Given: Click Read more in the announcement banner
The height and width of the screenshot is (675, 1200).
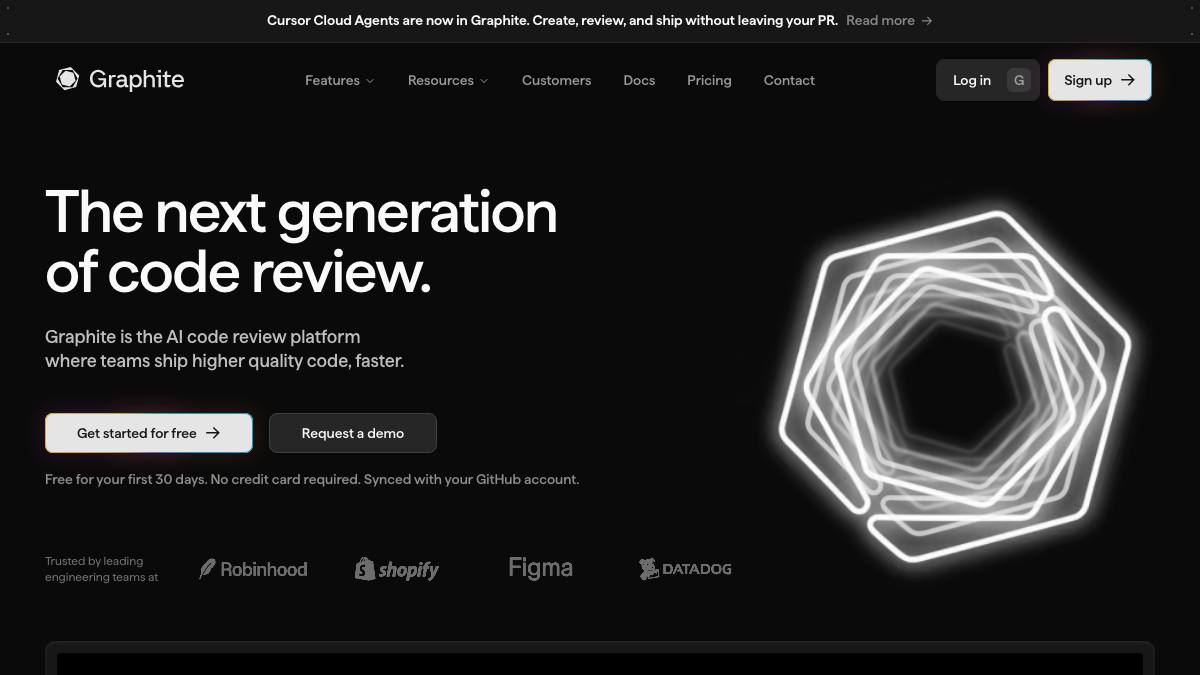Looking at the screenshot, I should click(x=880, y=20).
